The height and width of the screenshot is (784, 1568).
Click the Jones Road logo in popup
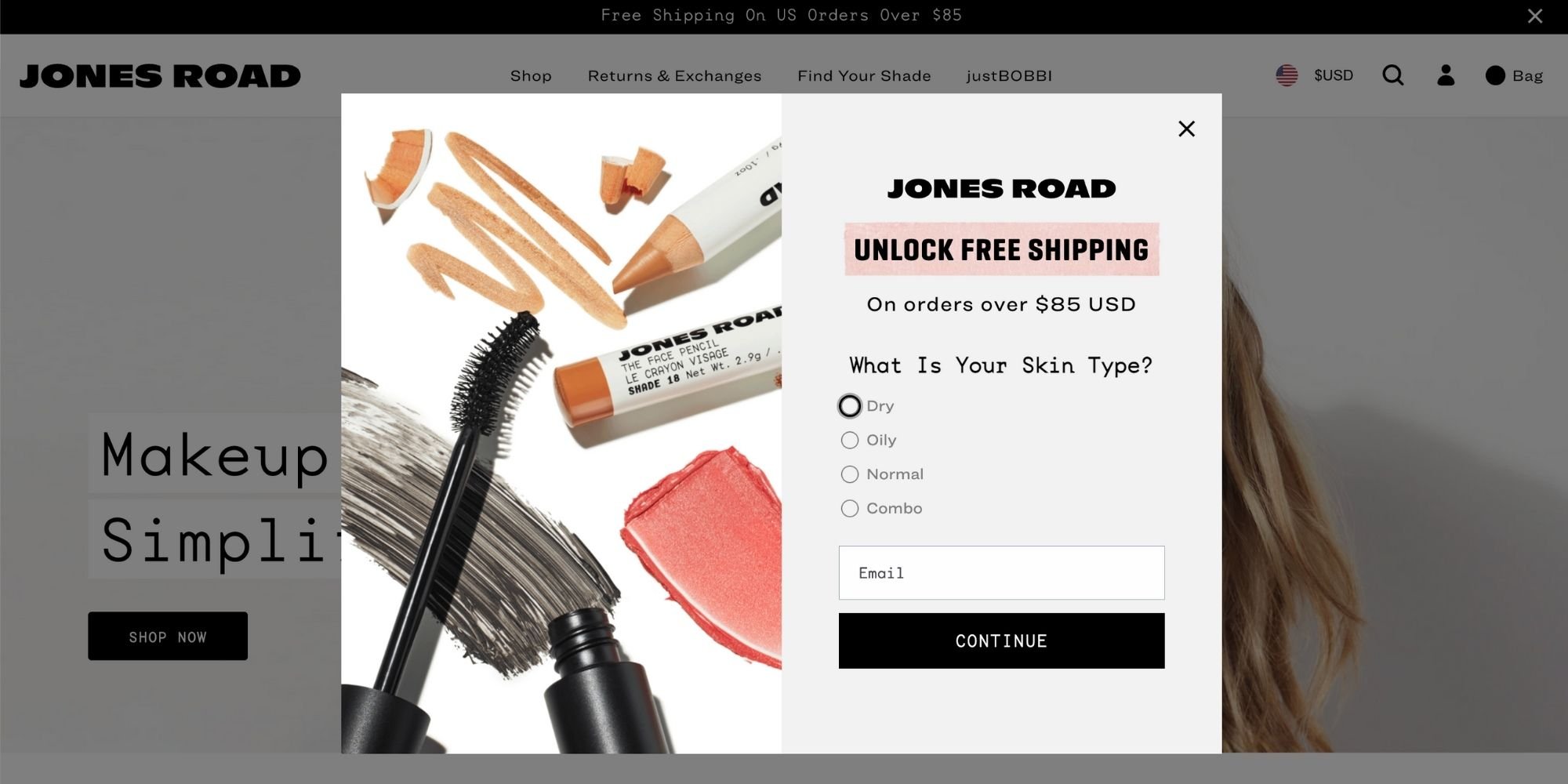(x=1001, y=188)
